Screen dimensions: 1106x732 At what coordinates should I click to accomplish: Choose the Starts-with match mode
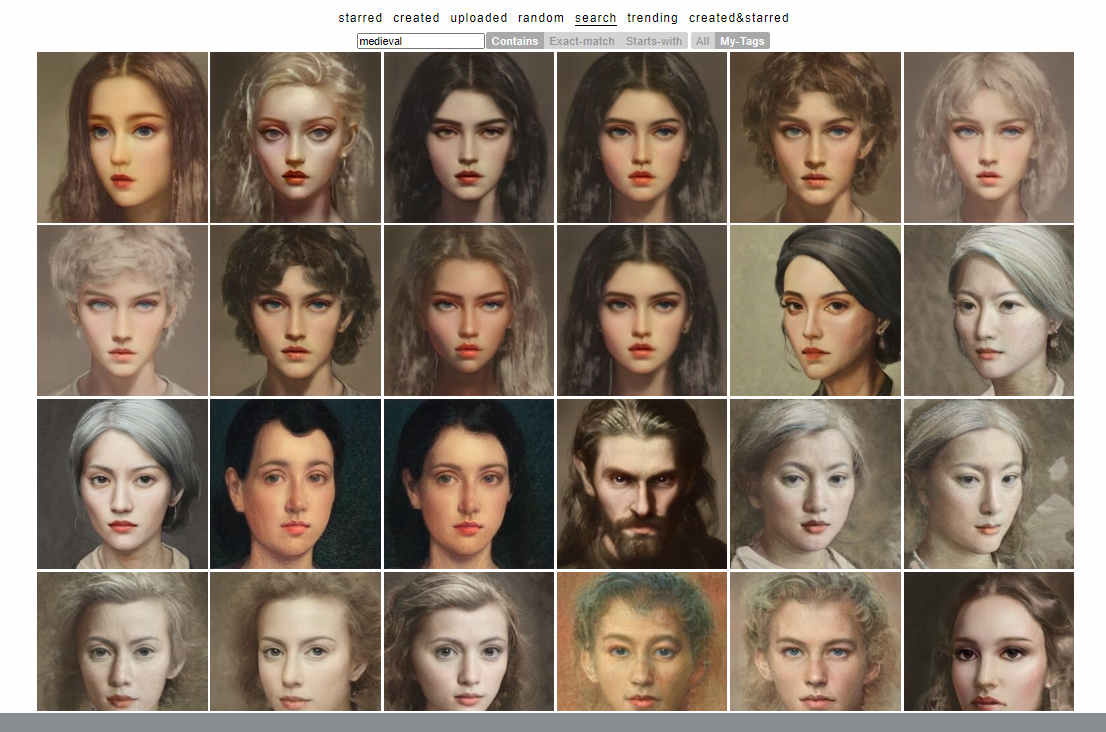[x=654, y=41]
